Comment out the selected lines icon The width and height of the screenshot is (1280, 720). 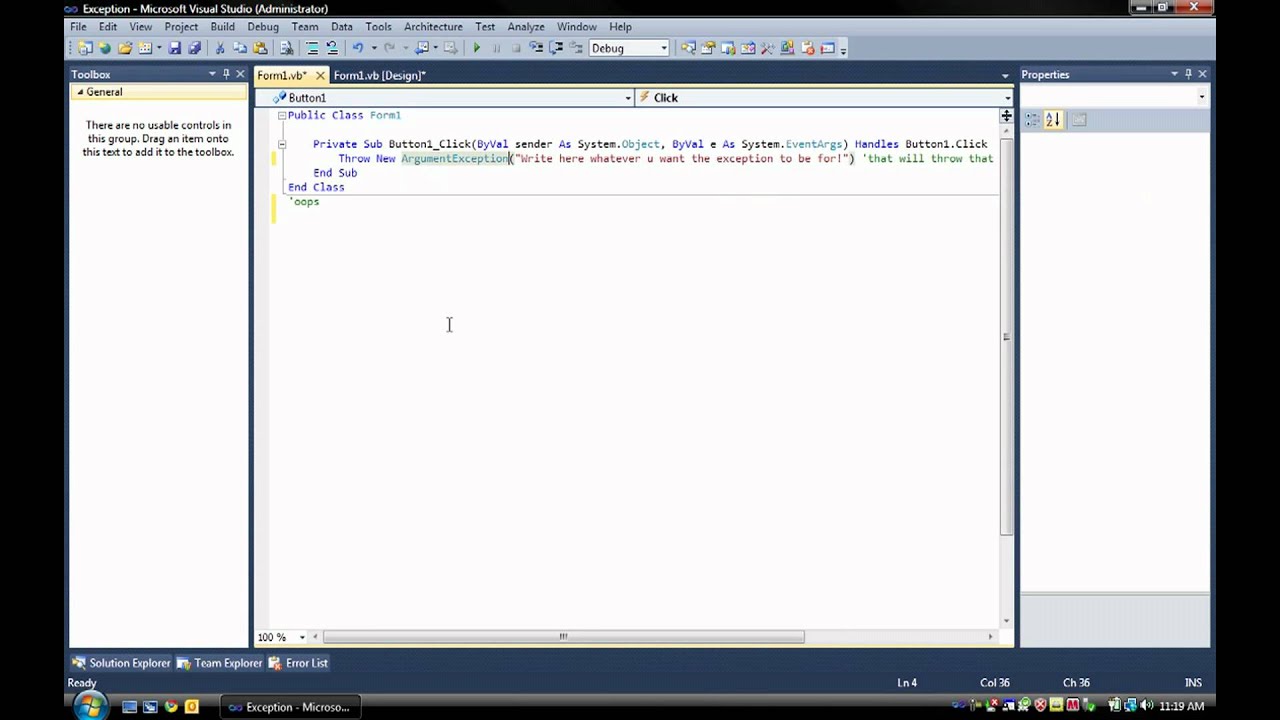pos(312,48)
